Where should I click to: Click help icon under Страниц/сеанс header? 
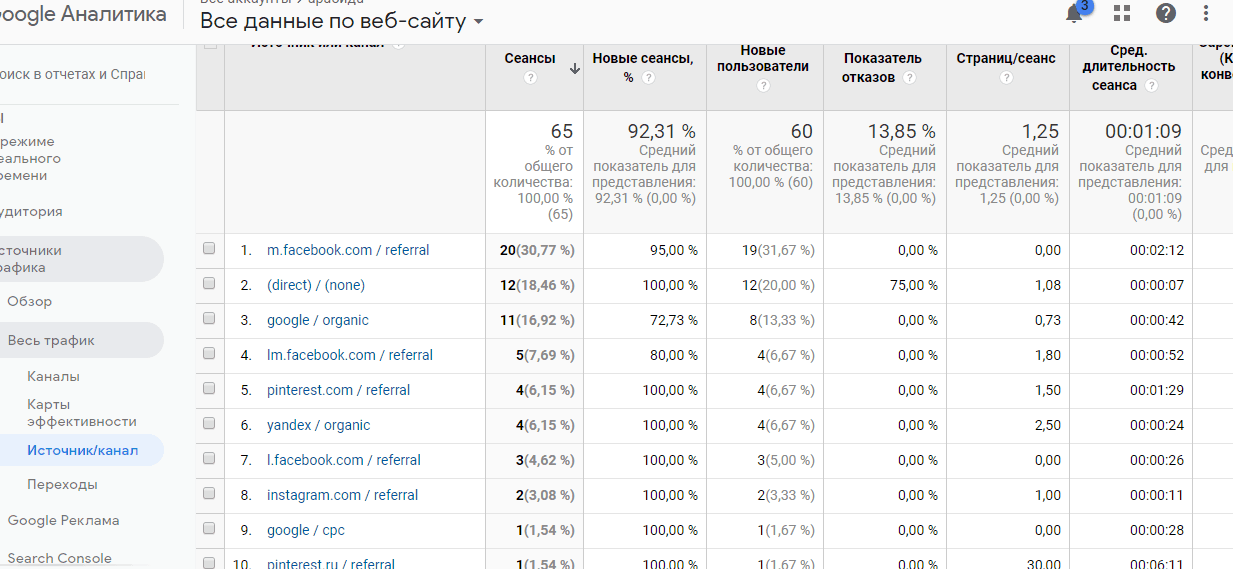click(x=1006, y=77)
